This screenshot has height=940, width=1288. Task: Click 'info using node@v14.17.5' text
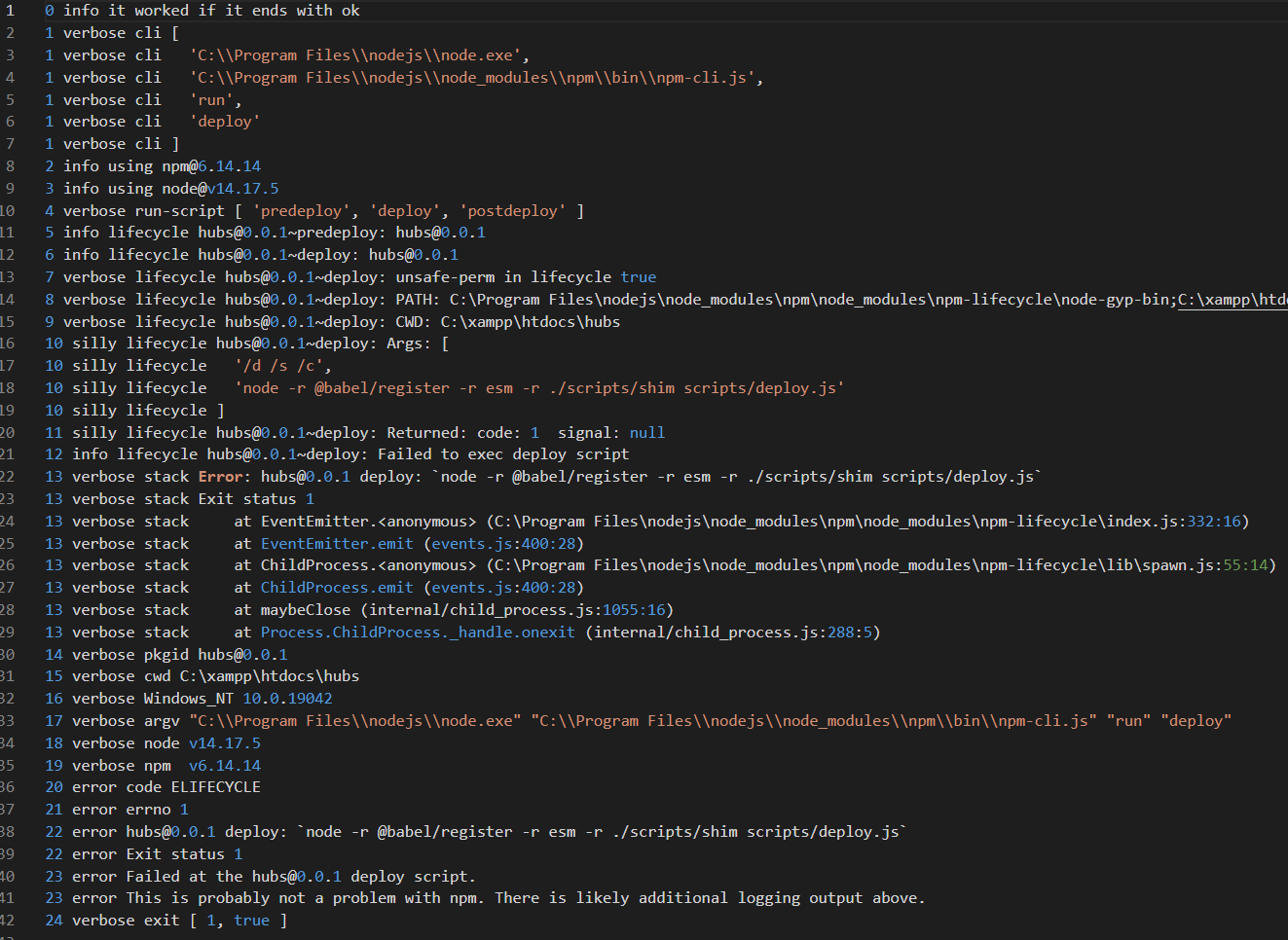pos(170,189)
